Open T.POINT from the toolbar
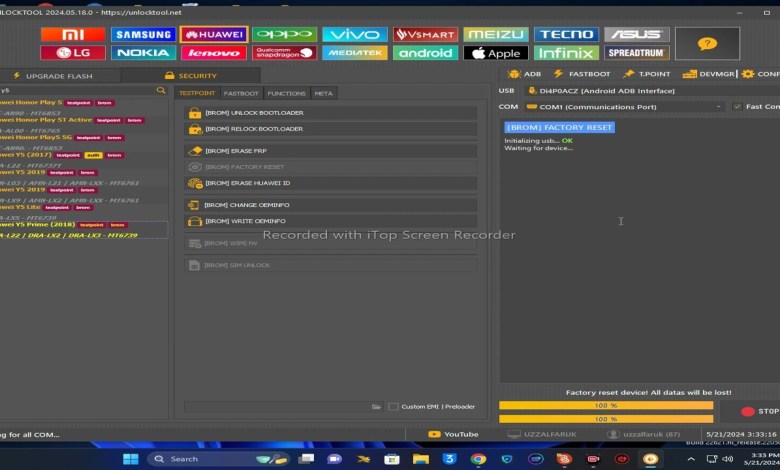Image resolution: width=780 pixels, height=470 pixels. [x=647, y=74]
